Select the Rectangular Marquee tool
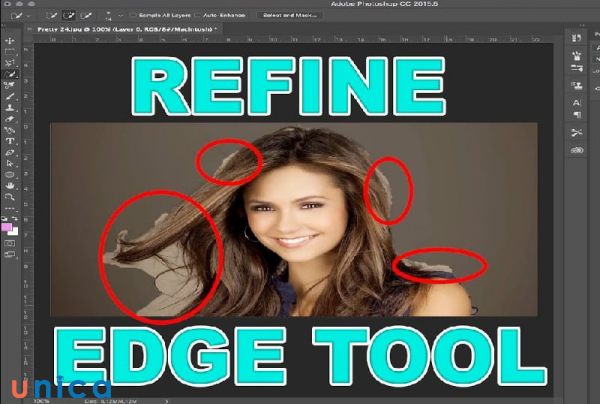The width and height of the screenshot is (600, 404). click(x=10, y=52)
